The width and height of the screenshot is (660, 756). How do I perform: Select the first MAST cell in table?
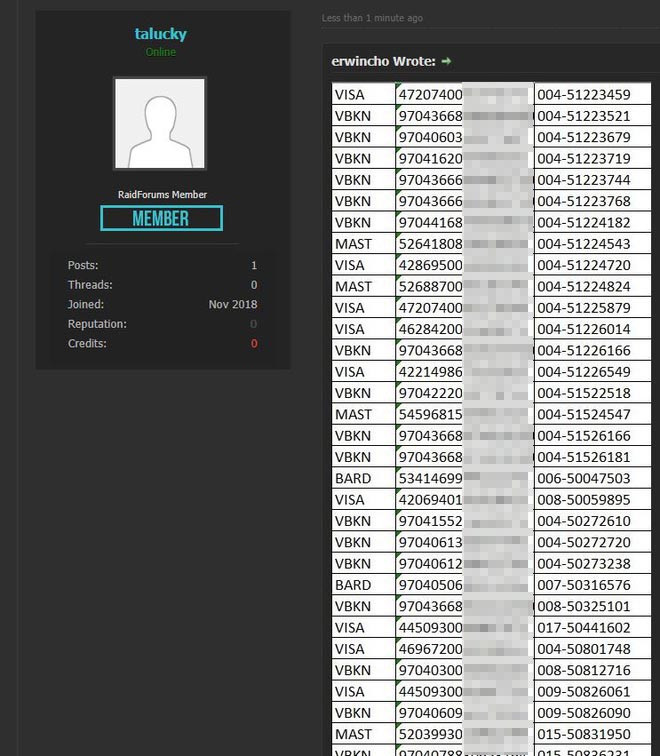[353, 244]
